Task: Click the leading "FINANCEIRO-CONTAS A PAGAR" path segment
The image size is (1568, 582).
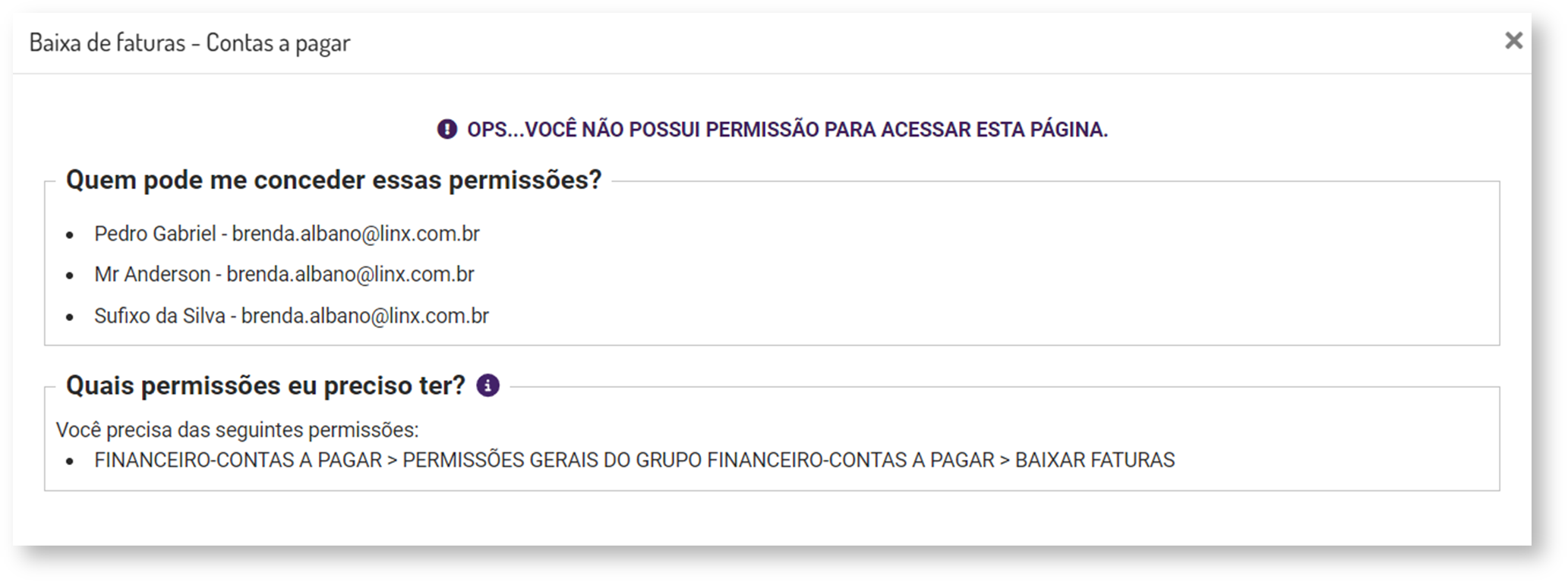Action: pos(238,461)
